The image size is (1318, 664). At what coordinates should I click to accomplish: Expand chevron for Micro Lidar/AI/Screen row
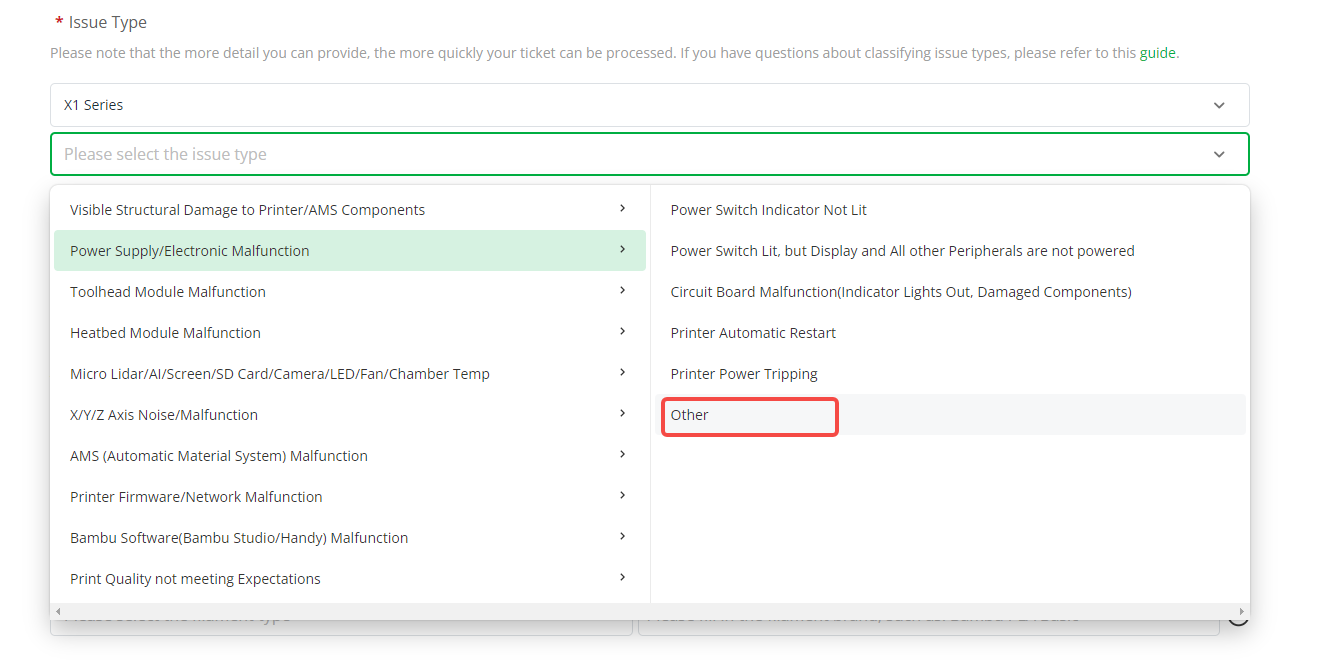(x=622, y=372)
